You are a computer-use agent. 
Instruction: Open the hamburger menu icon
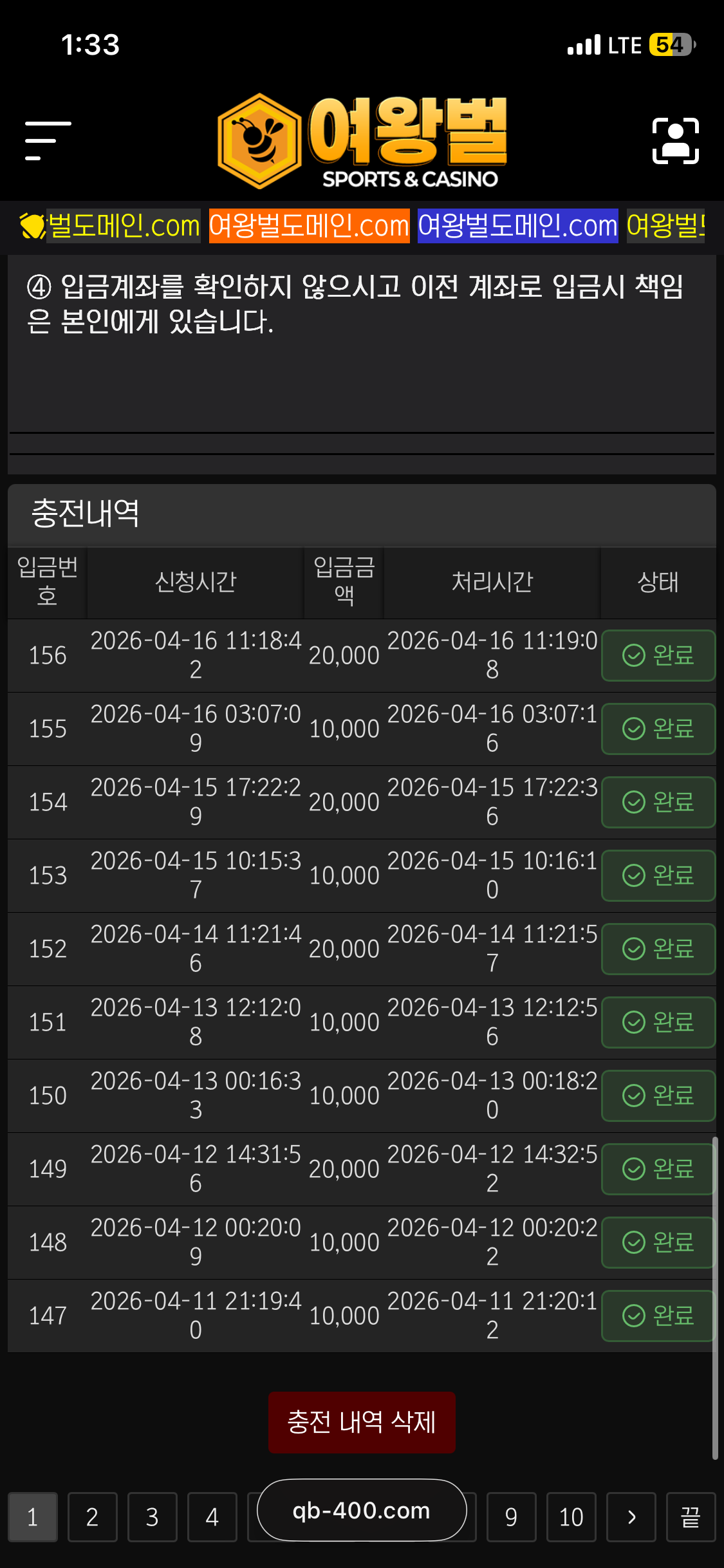[x=48, y=140]
